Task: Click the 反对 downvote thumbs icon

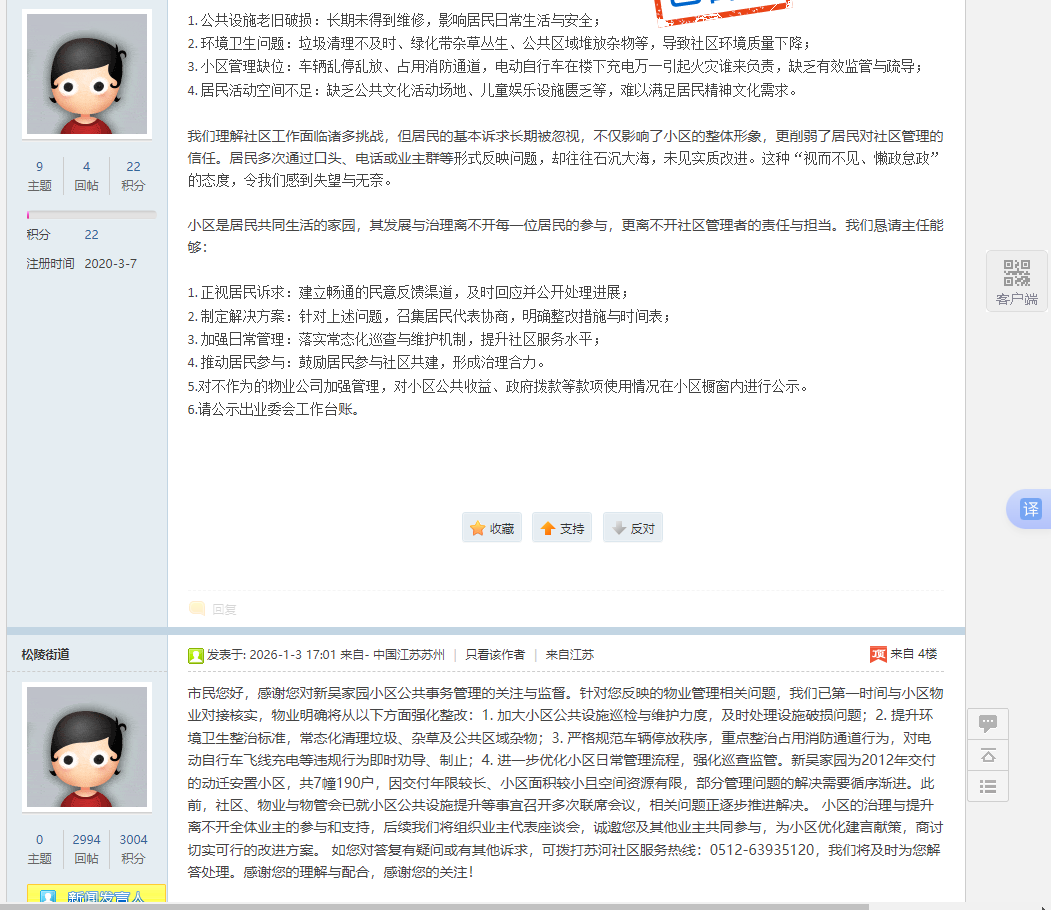Action: [619, 527]
